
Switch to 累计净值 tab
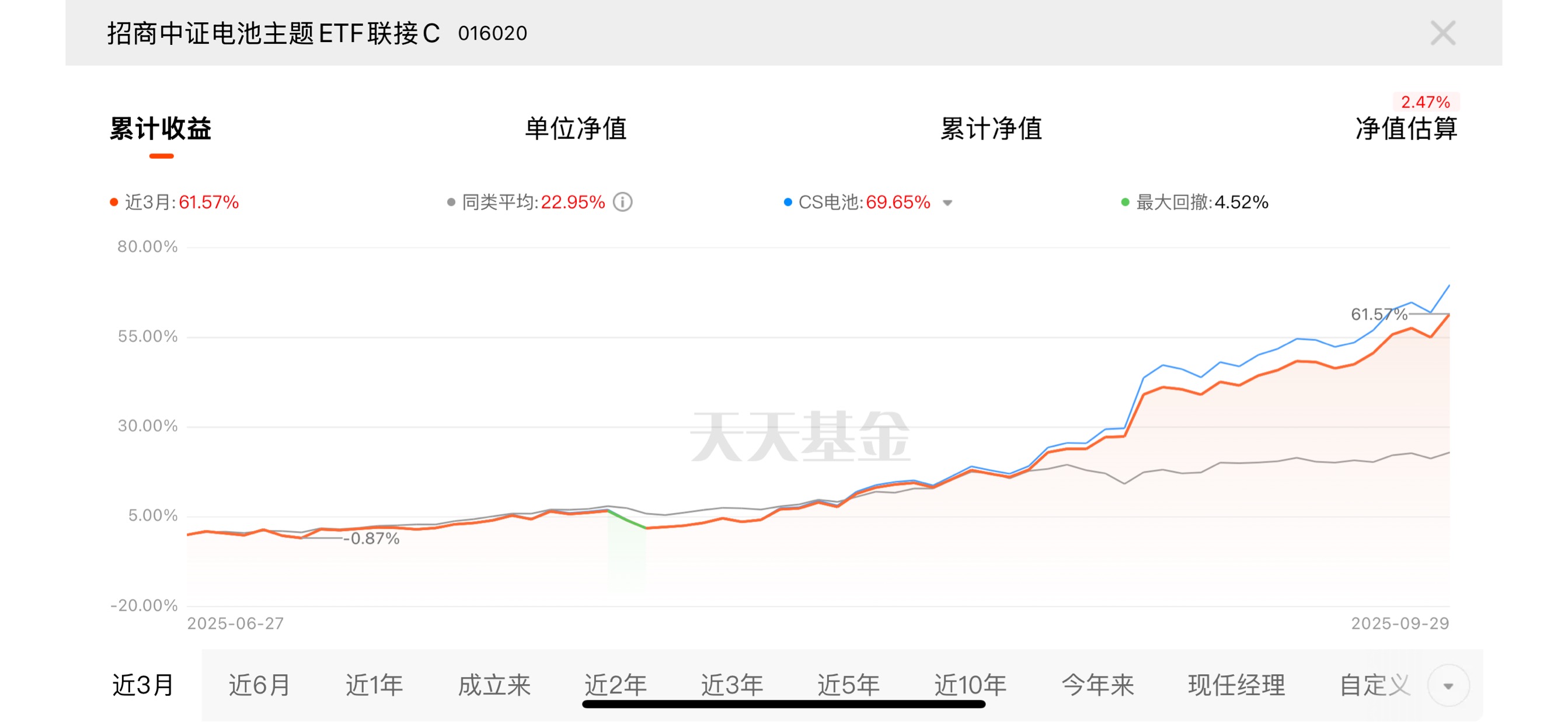pos(990,129)
